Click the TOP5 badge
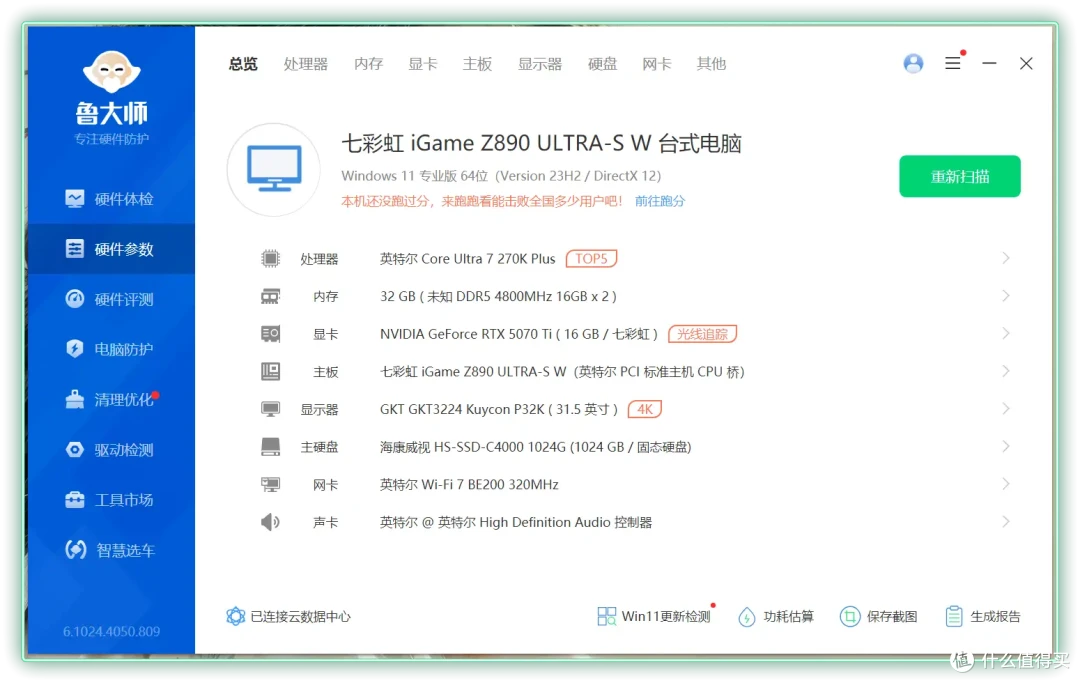This screenshot has width=1080, height=683. (591, 259)
